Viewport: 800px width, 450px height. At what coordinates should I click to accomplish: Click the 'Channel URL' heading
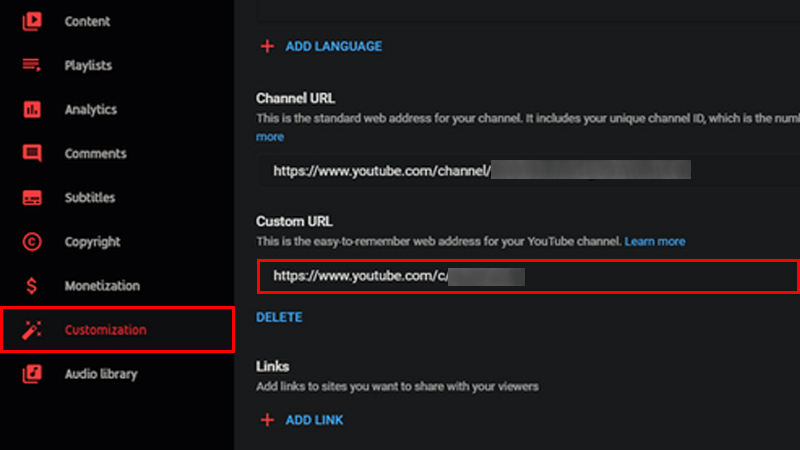(x=295, y=98)
